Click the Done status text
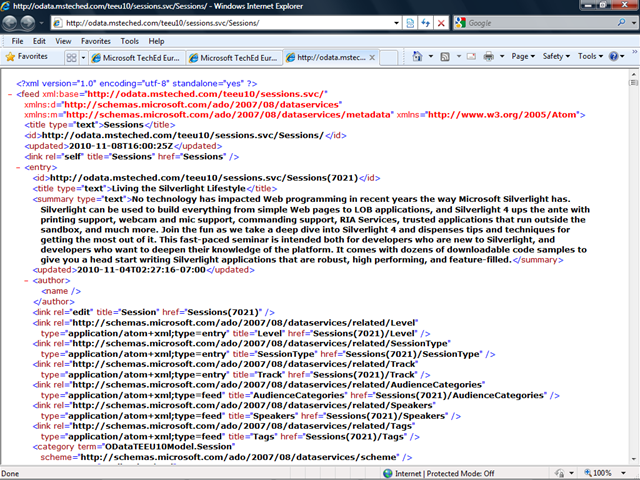The image size is (640, 480). pos(10,474)
